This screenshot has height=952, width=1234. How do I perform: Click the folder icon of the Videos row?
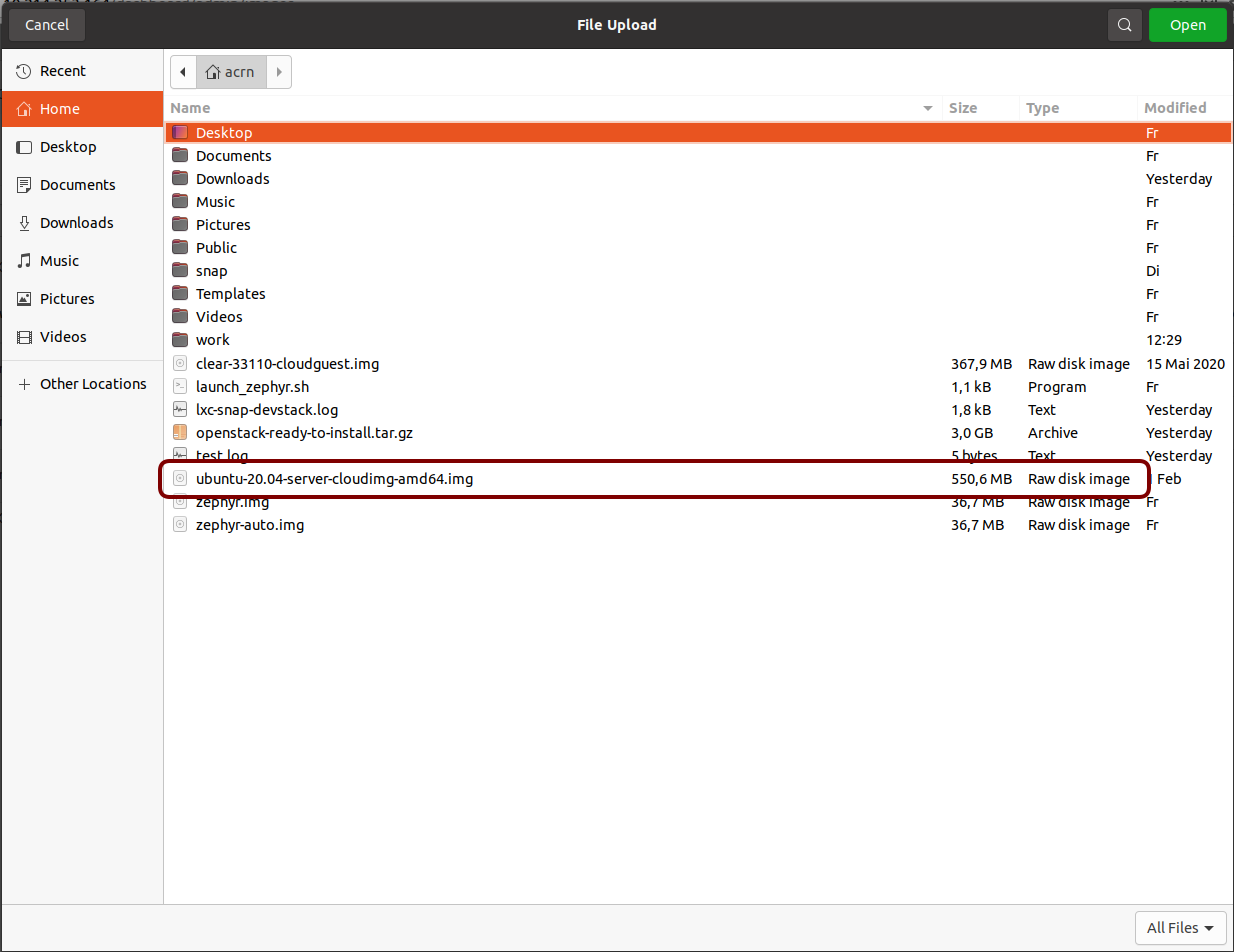click(180, 316)
